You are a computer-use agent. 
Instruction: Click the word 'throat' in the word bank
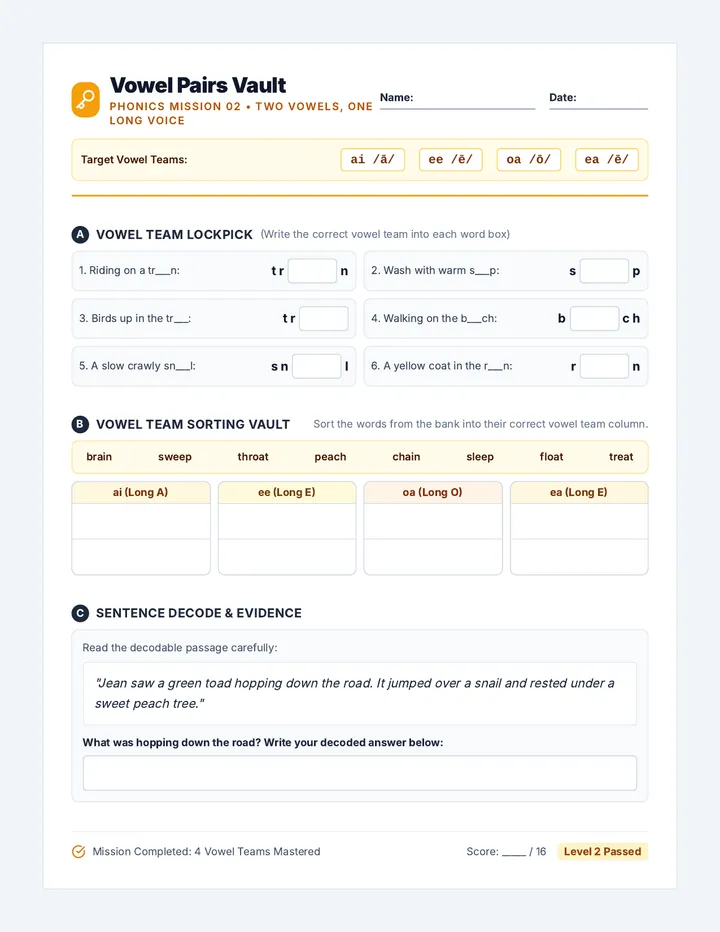(x=253, y=456)
